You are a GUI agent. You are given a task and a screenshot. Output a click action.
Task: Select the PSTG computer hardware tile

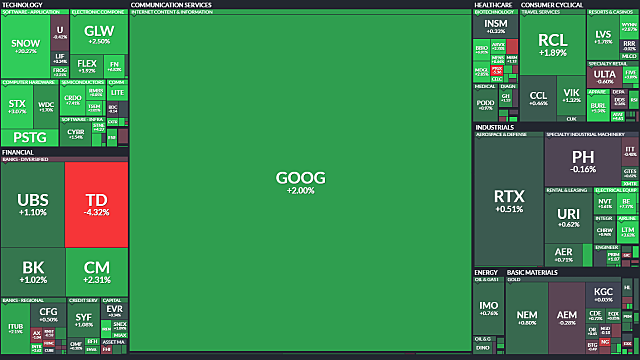point(30,138)
